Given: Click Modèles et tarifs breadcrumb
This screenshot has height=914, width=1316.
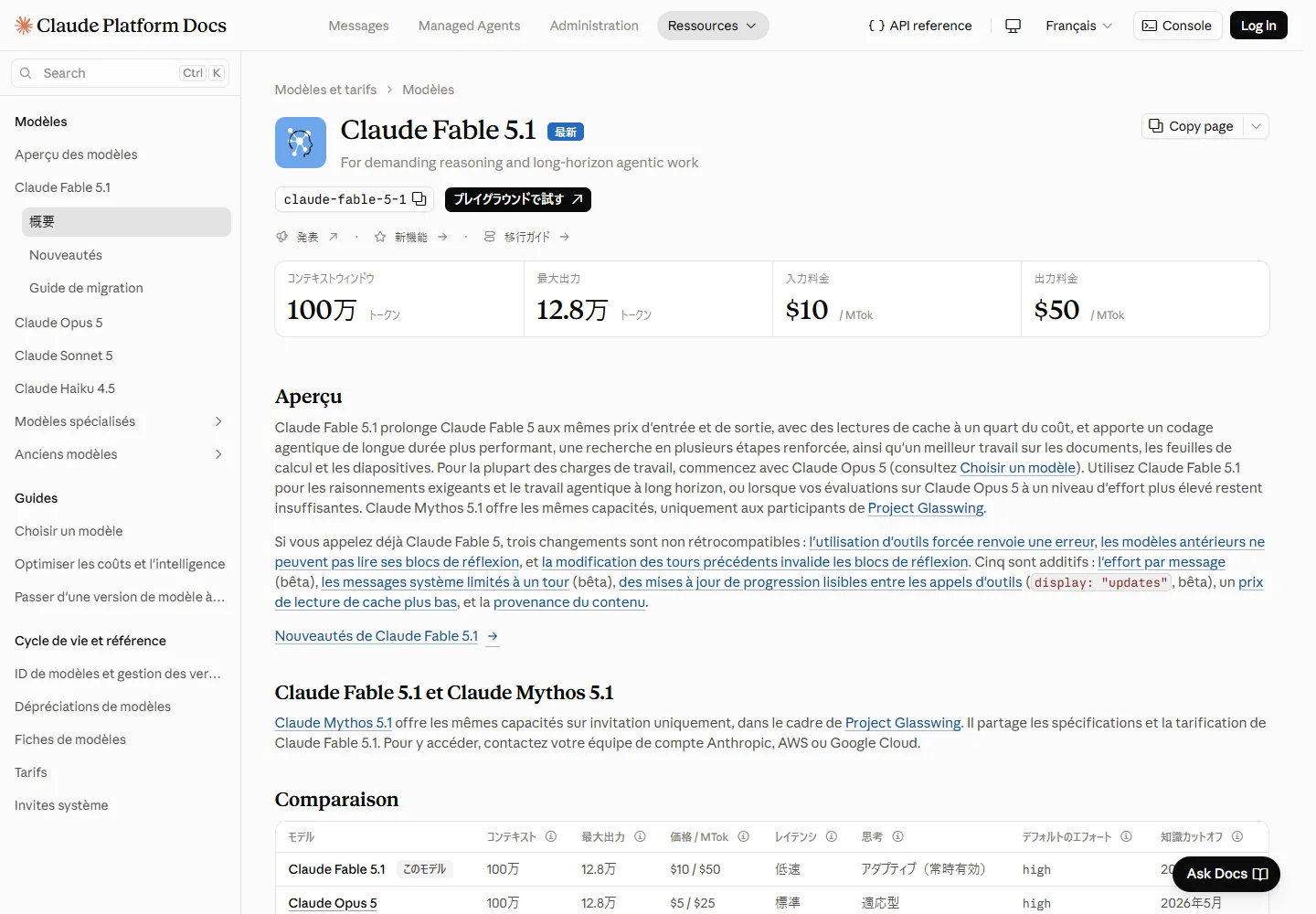Looking at the screenshot, I should pos(325,90).
